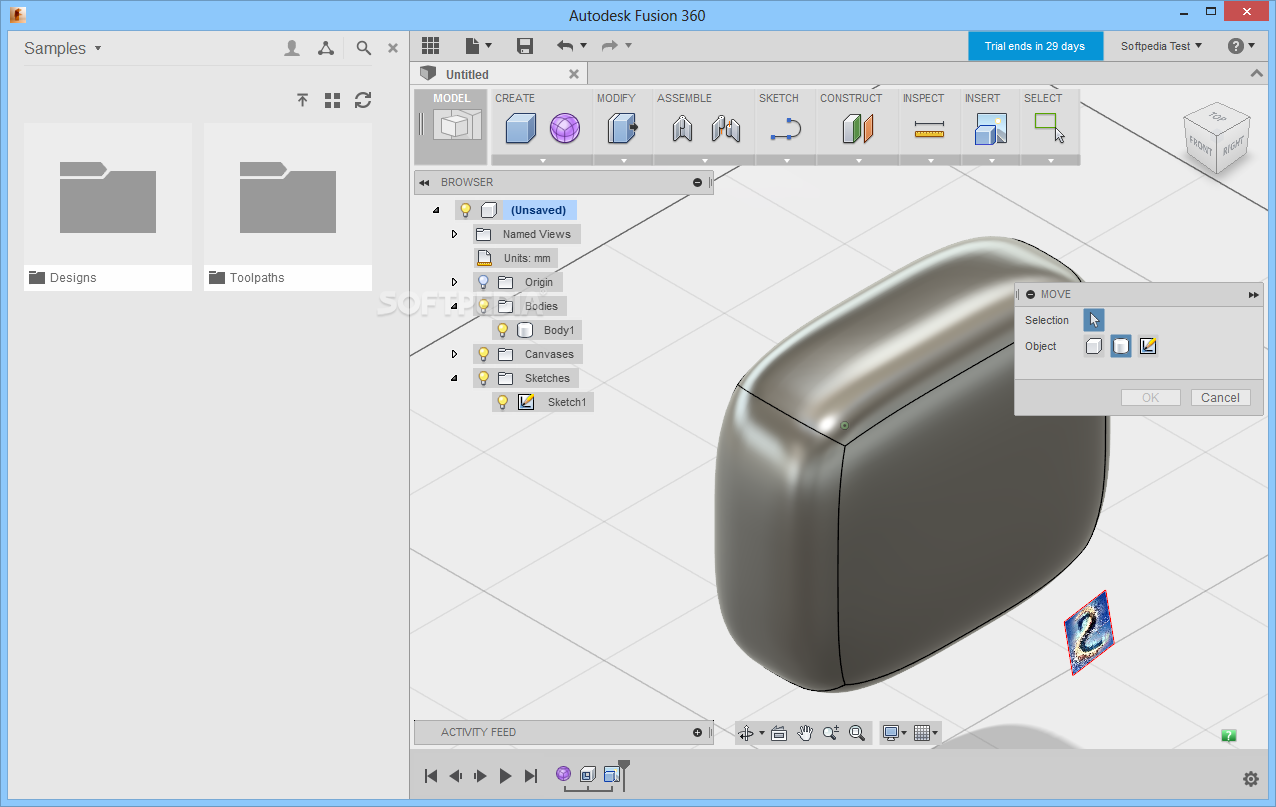Click the Trial ends in 29 days button
The image size is (1276, 807).
coord(1035,46)
